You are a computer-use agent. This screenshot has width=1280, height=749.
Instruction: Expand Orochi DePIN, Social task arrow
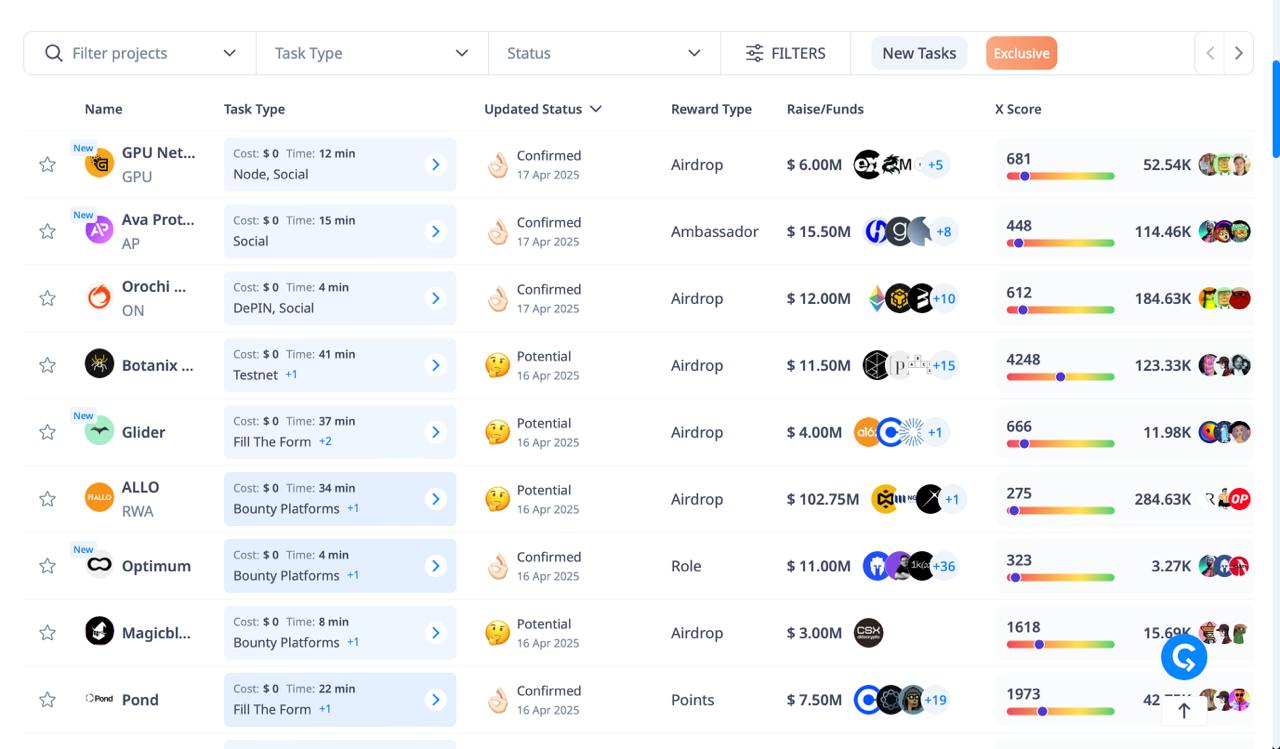click(435, 298)
